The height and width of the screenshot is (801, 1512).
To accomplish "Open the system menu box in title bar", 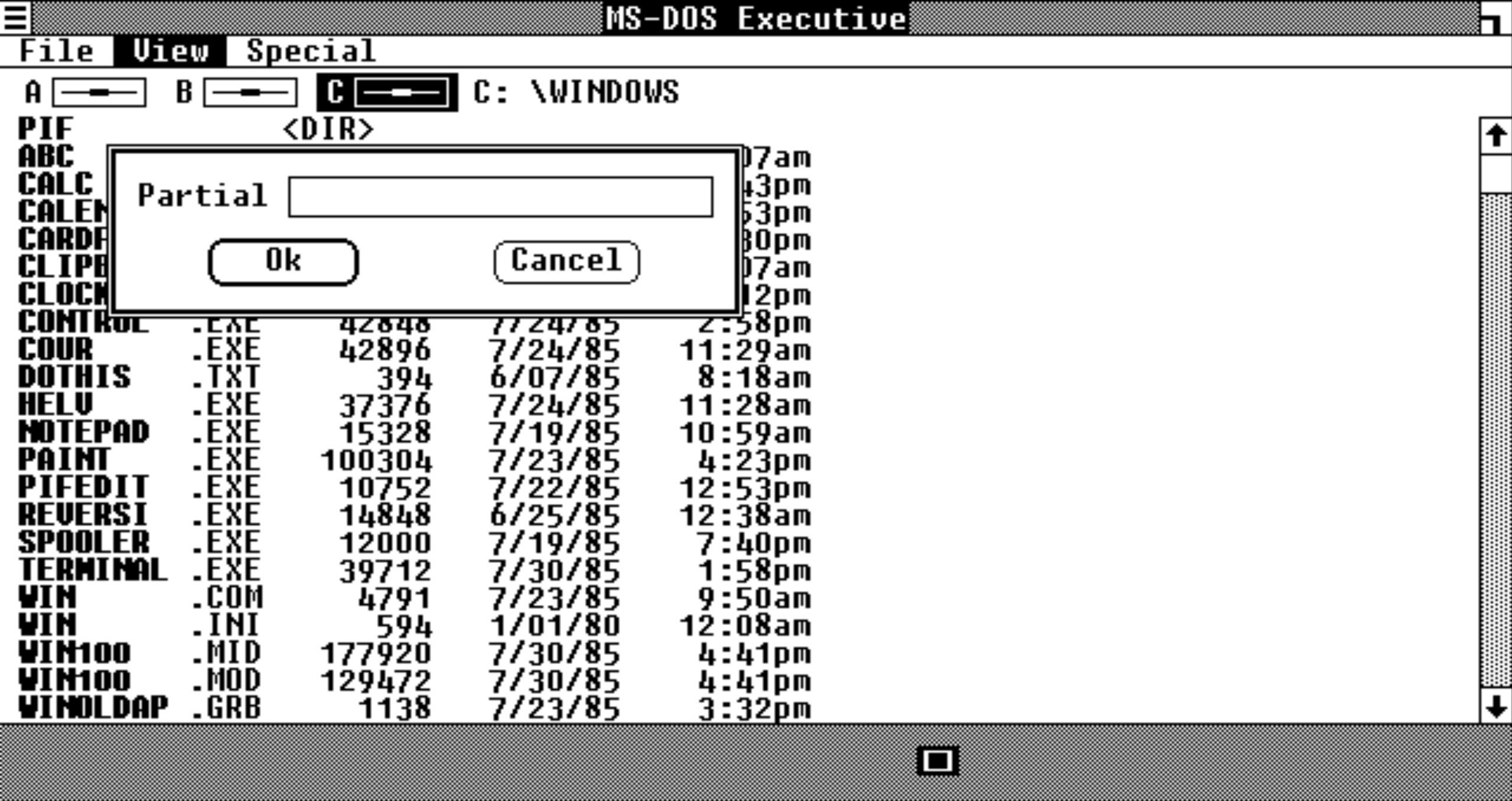I will (x=15, y=17).
